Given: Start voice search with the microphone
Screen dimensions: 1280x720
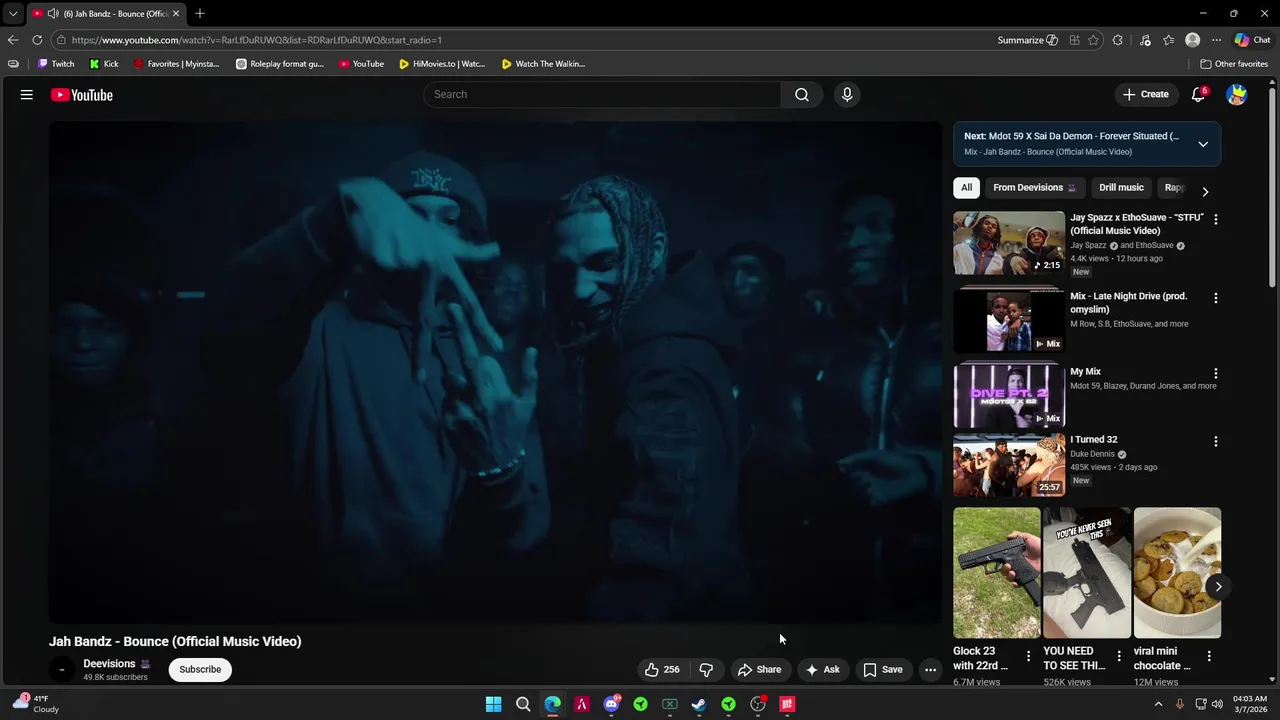Looking at the screenshot, I should (x=847, y=94).
